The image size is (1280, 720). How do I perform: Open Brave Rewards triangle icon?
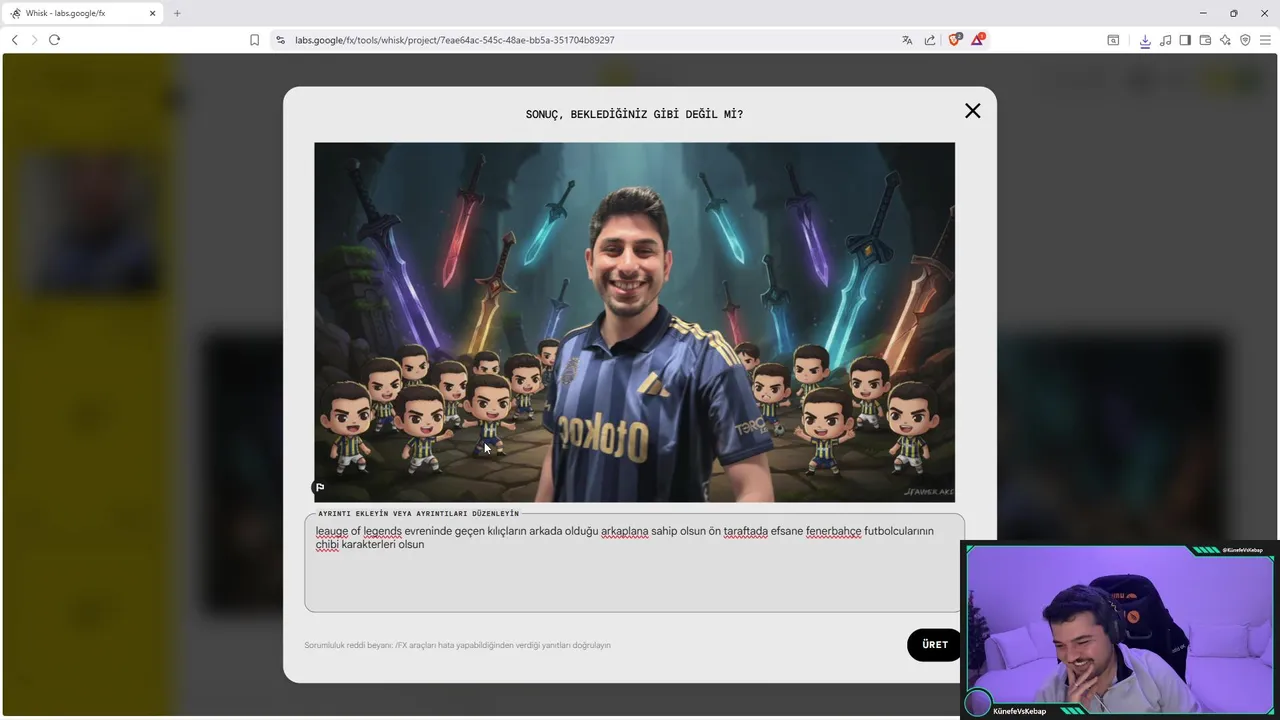coord(978,40)
